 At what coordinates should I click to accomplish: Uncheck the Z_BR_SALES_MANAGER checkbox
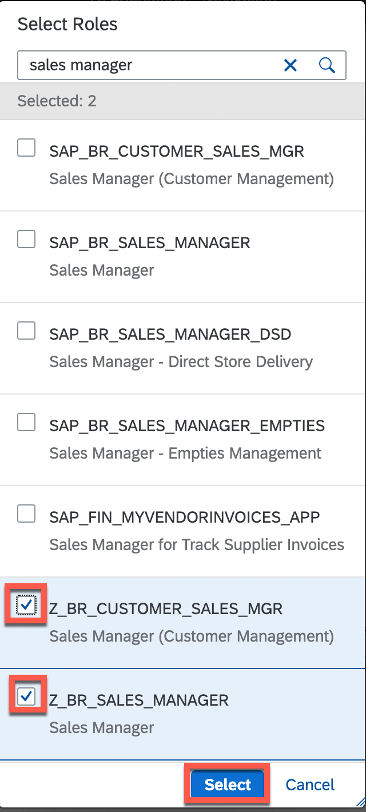[x=26, y=697]
